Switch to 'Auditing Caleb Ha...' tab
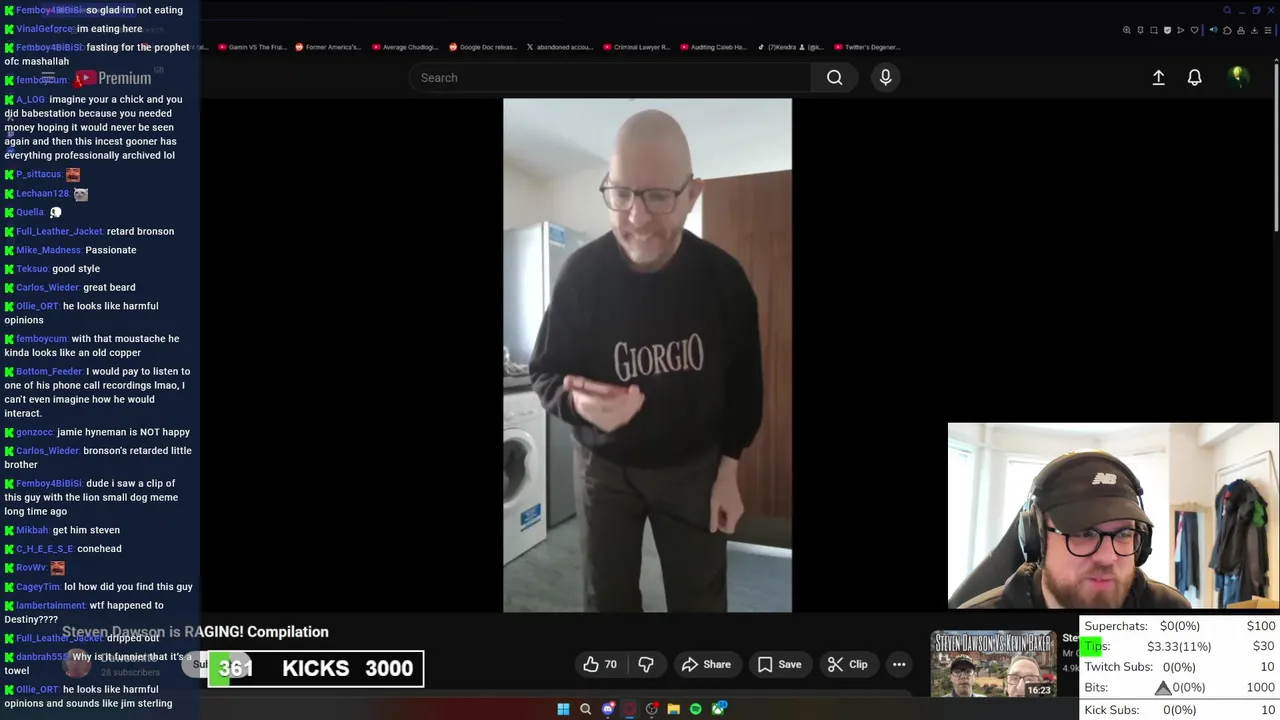The height and width of the screenshot is (720, 1280). (713, 47)
